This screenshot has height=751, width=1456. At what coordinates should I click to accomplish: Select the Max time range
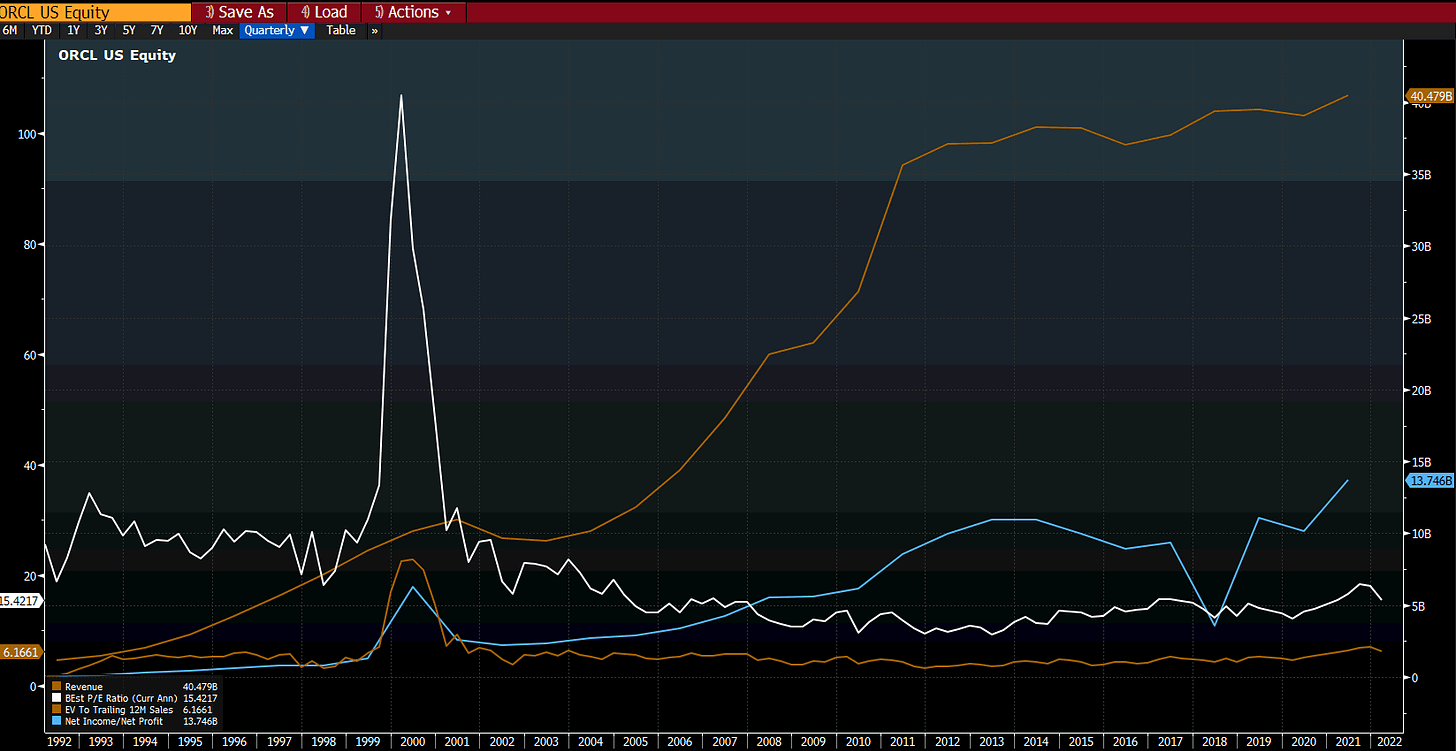pos(222,30)
